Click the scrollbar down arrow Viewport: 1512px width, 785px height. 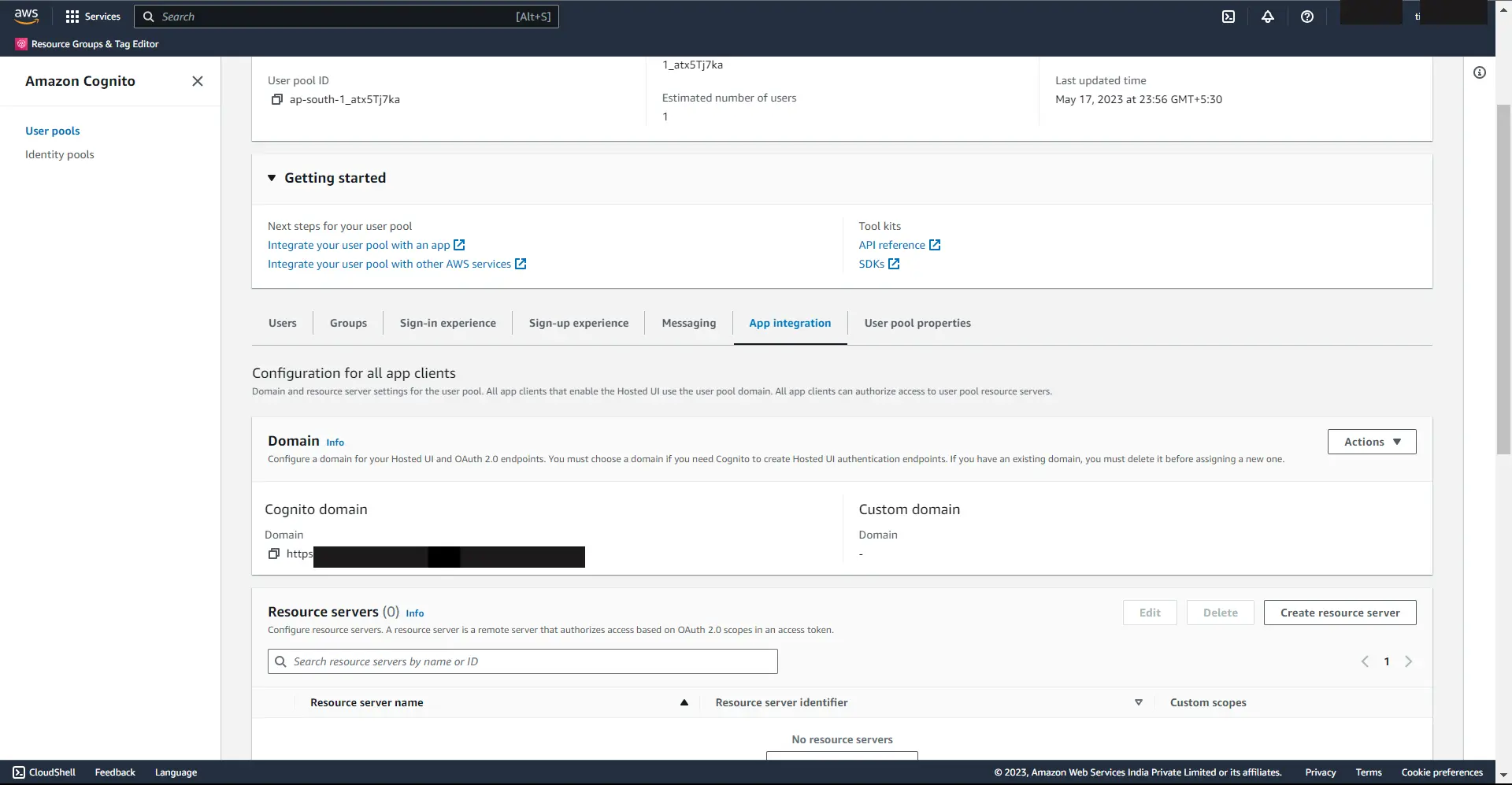(1503, 776)
